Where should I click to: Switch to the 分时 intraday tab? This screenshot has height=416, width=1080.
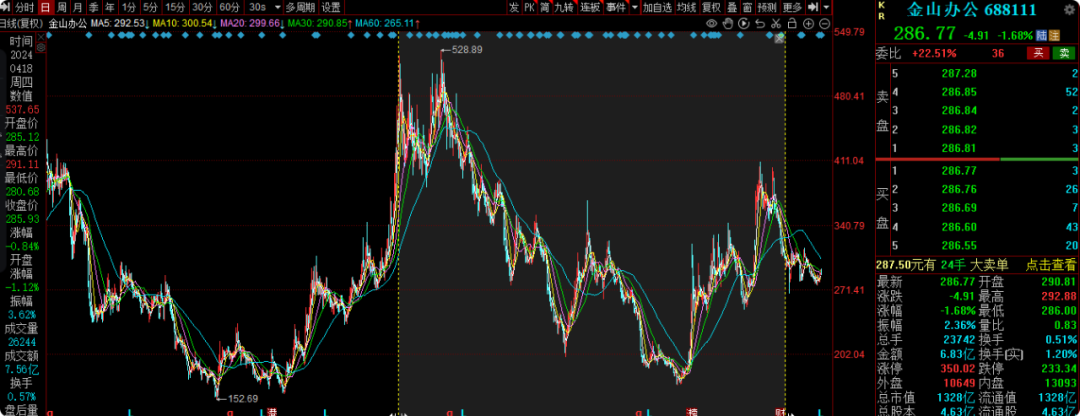coord(24,7)
